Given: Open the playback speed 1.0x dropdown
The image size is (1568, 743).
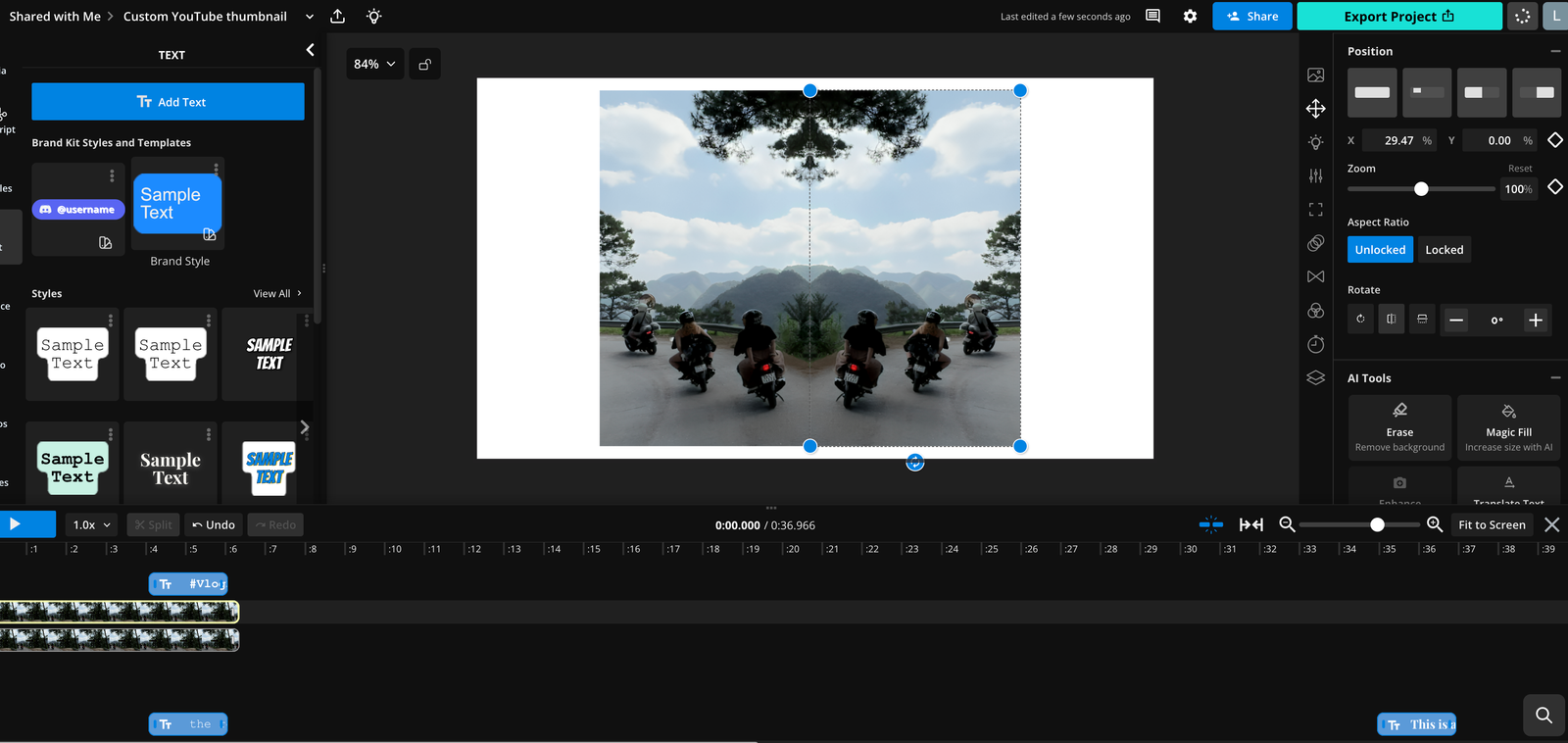Looking at the screenshot, I should point(91,525).
